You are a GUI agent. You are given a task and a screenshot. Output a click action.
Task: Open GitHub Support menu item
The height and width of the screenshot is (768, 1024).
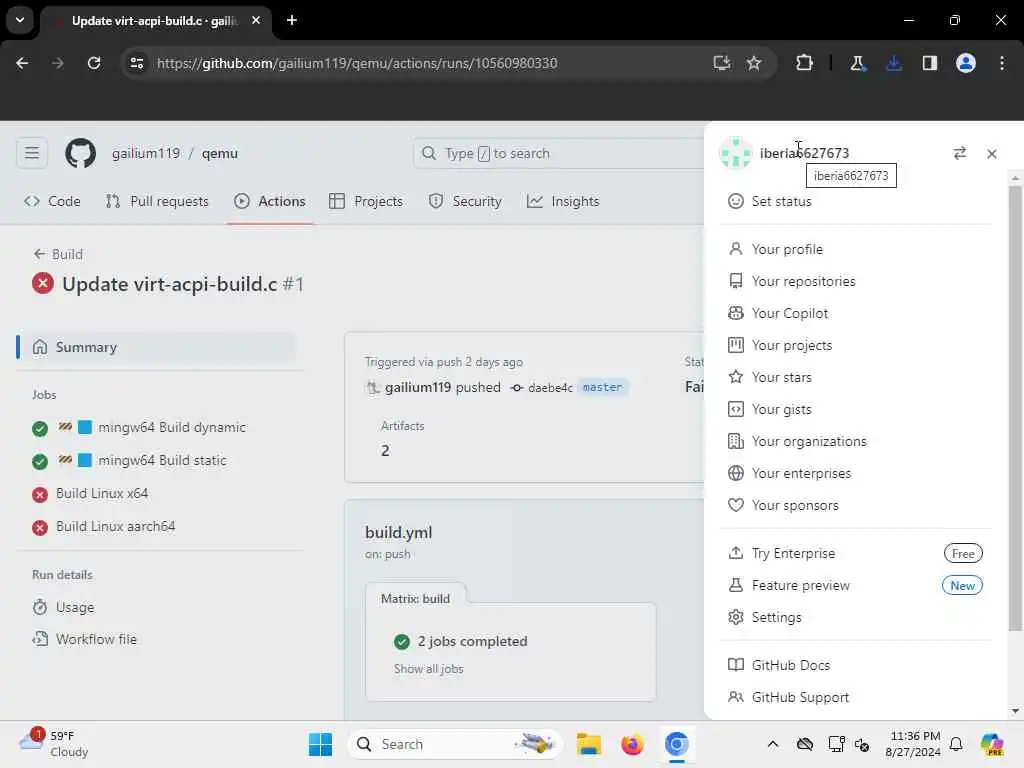(x=856, y=697)
